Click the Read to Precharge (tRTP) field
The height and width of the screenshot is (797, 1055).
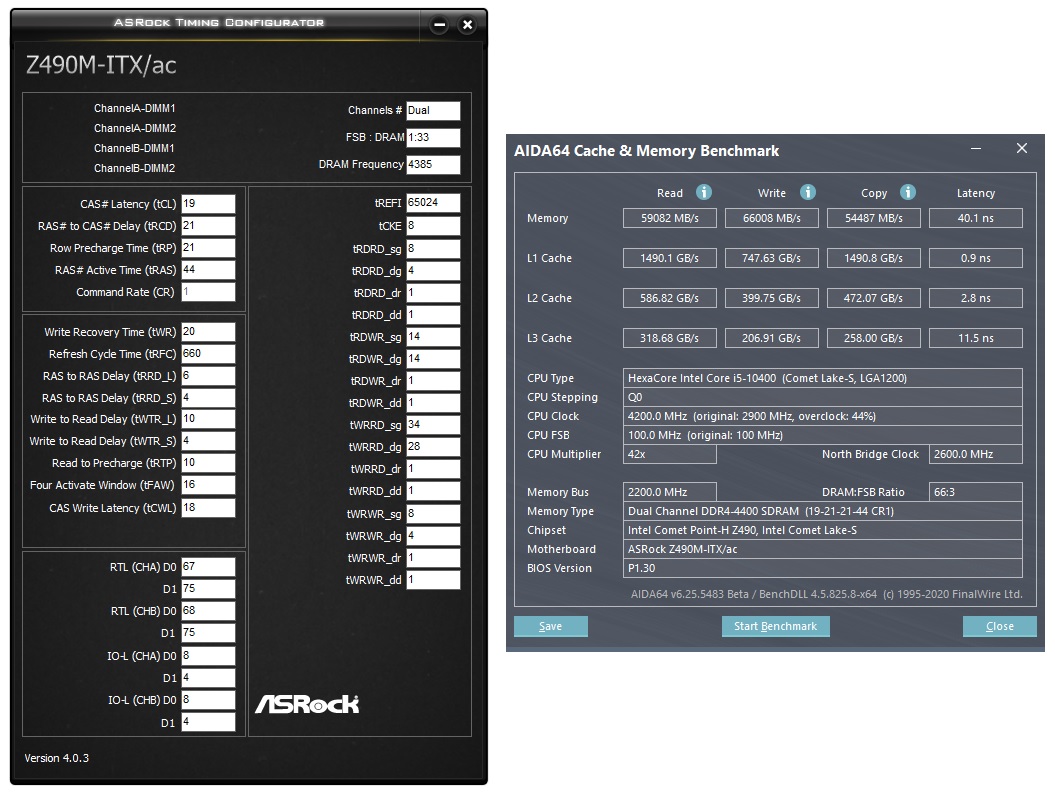tap(209, 463)
